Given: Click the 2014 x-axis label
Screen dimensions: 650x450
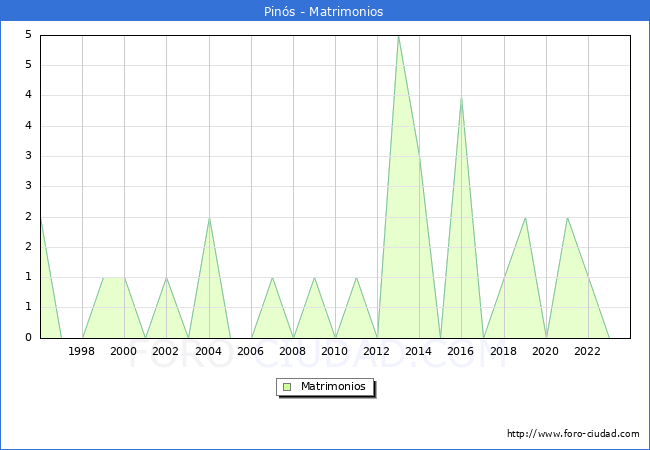Looking at the screenshot, I should click(x=418, y=351).
